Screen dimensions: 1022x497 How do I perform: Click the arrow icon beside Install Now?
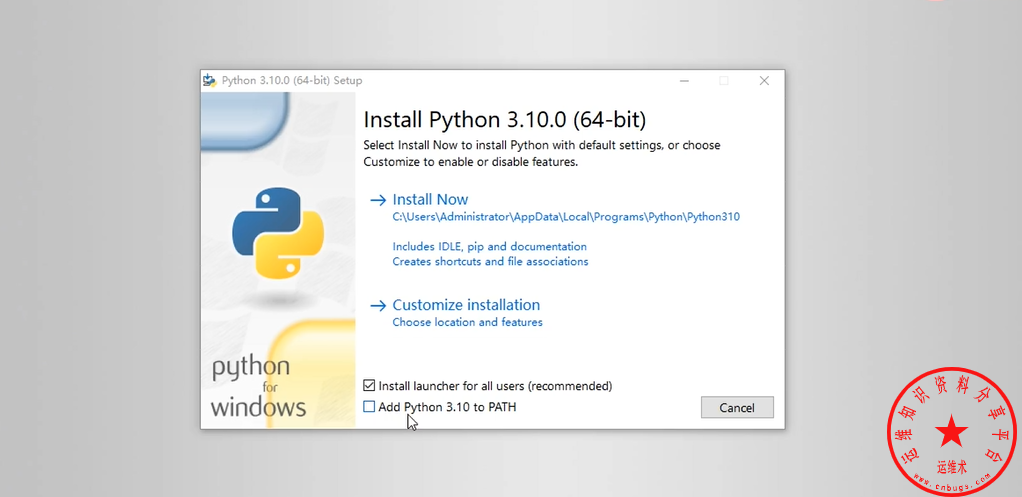coord(378,200)
